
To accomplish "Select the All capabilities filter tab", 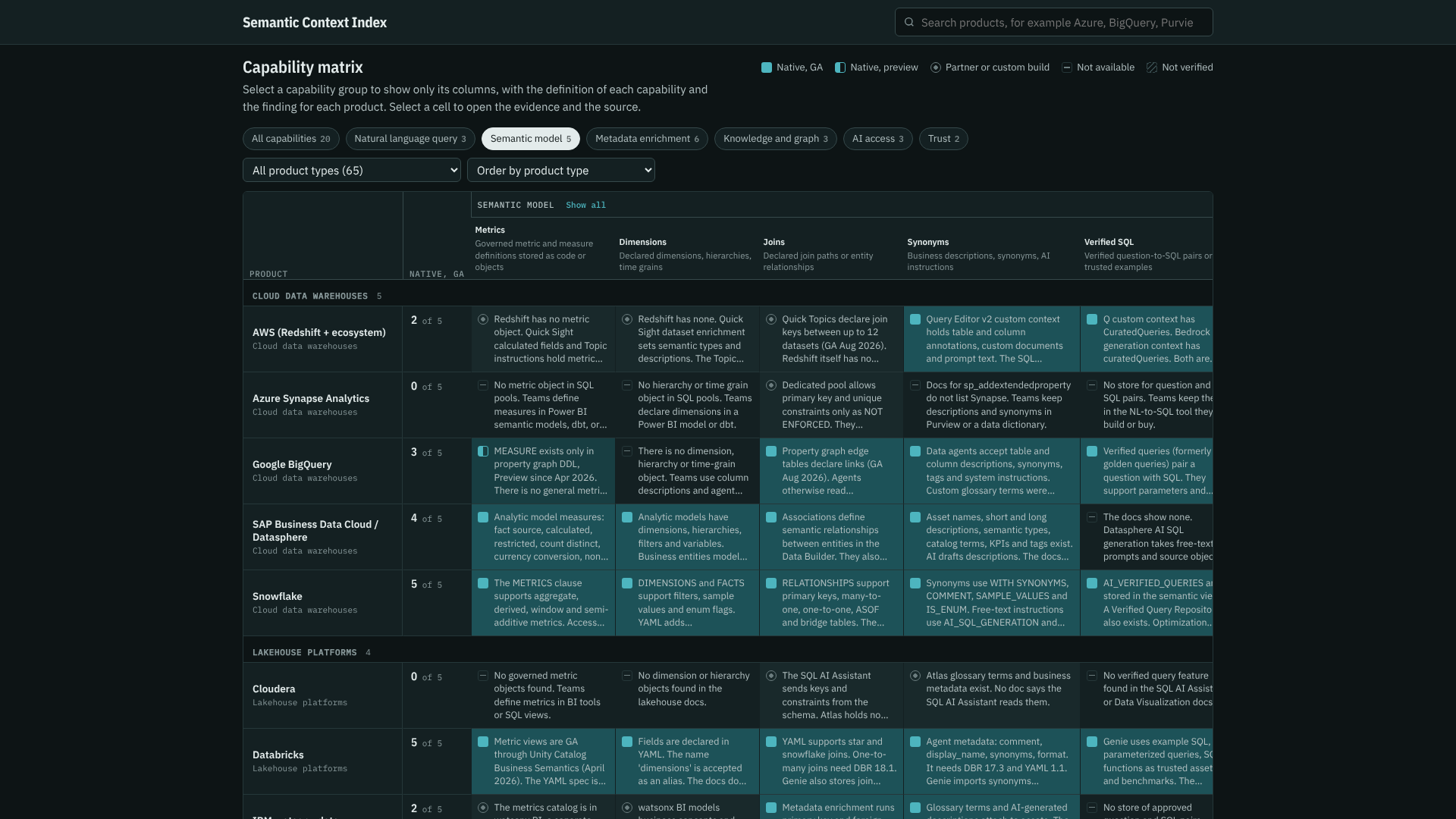I will click(291, 139).
